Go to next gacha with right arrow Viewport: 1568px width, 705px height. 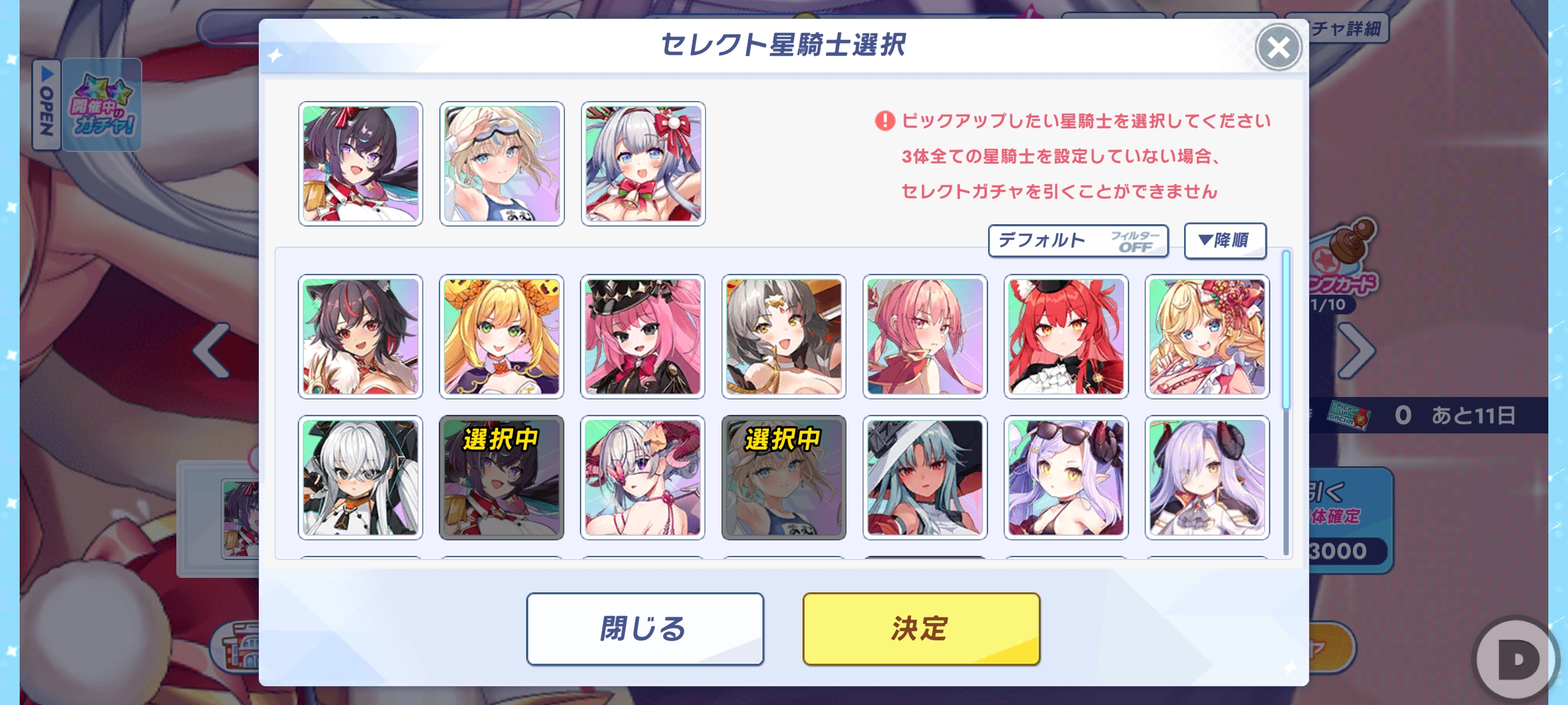point(1356,350)
